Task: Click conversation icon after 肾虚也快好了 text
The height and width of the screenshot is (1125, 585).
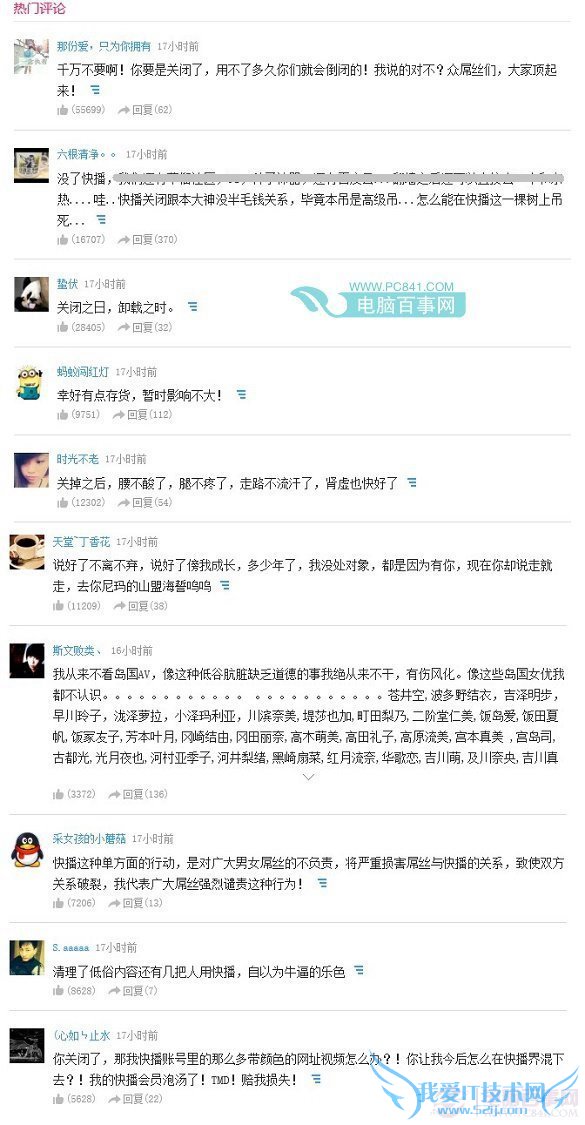Action: click(412, 483)
